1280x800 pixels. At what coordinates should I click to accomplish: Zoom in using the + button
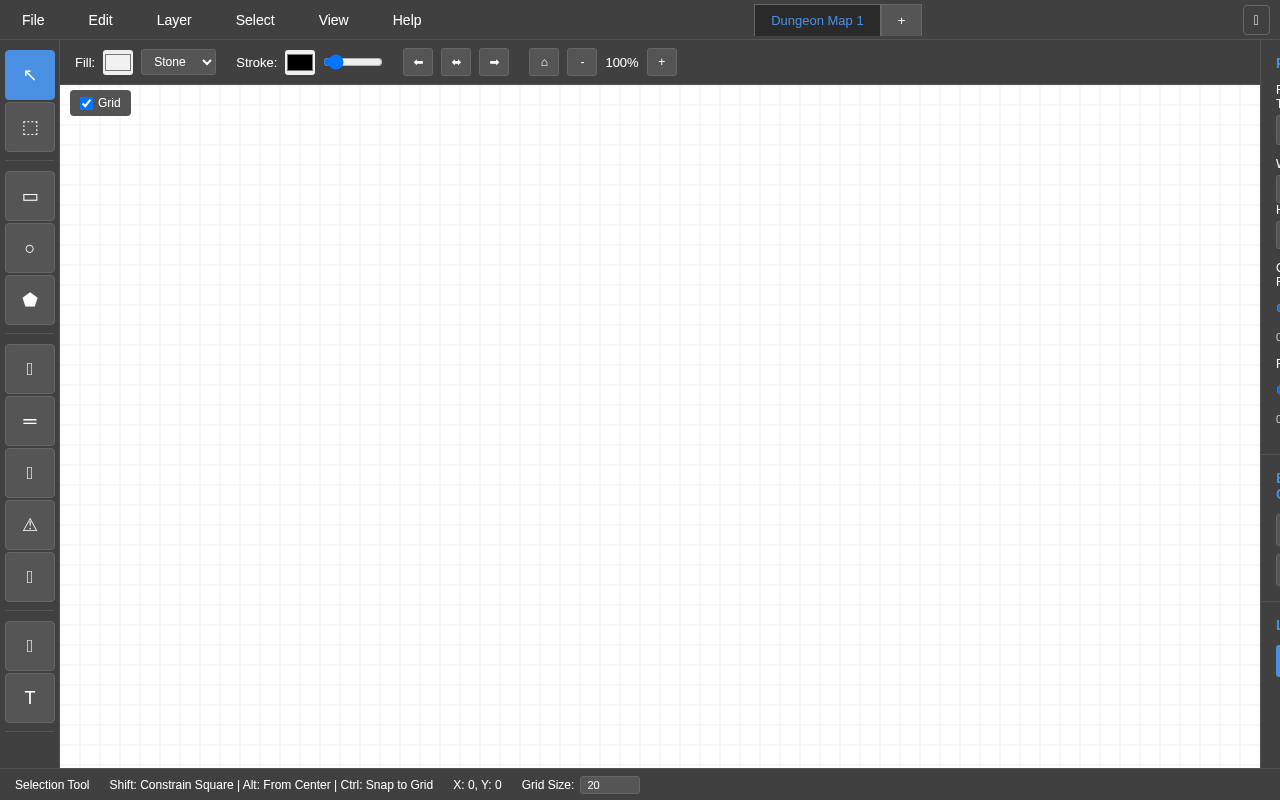tap(662, 62)
